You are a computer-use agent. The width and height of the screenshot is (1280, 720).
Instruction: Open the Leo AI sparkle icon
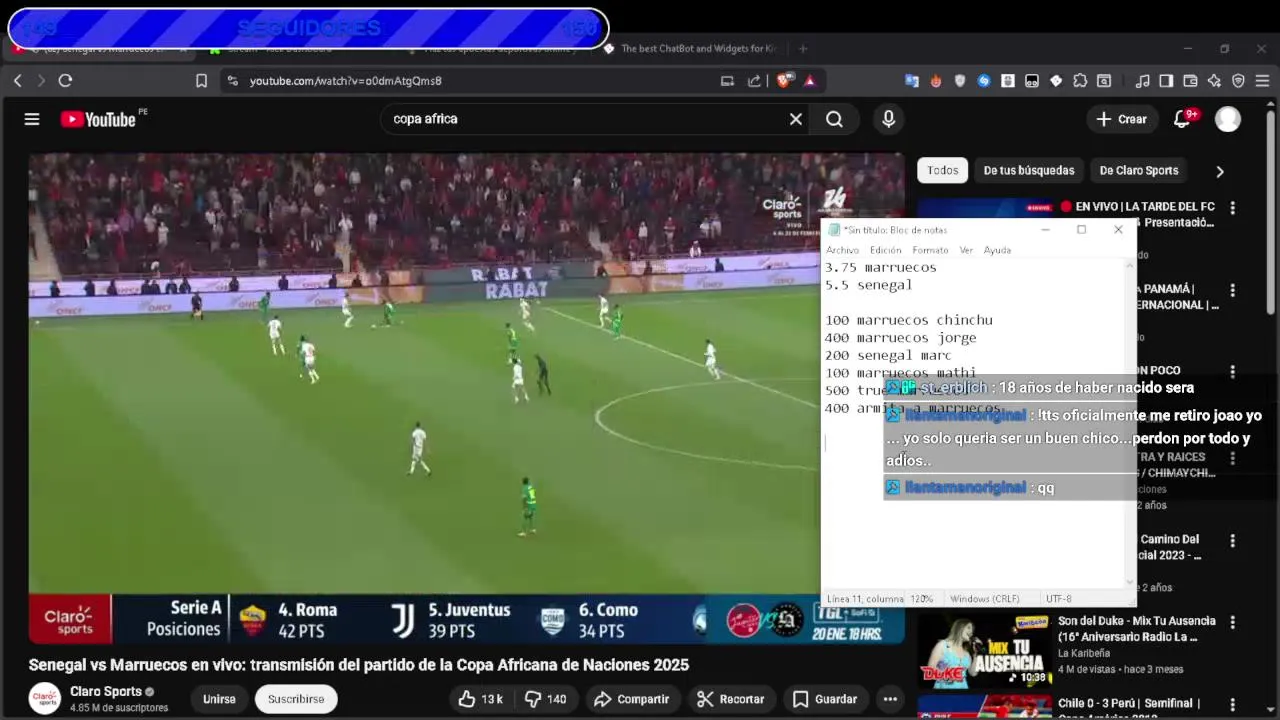(x=1214, y=81)
